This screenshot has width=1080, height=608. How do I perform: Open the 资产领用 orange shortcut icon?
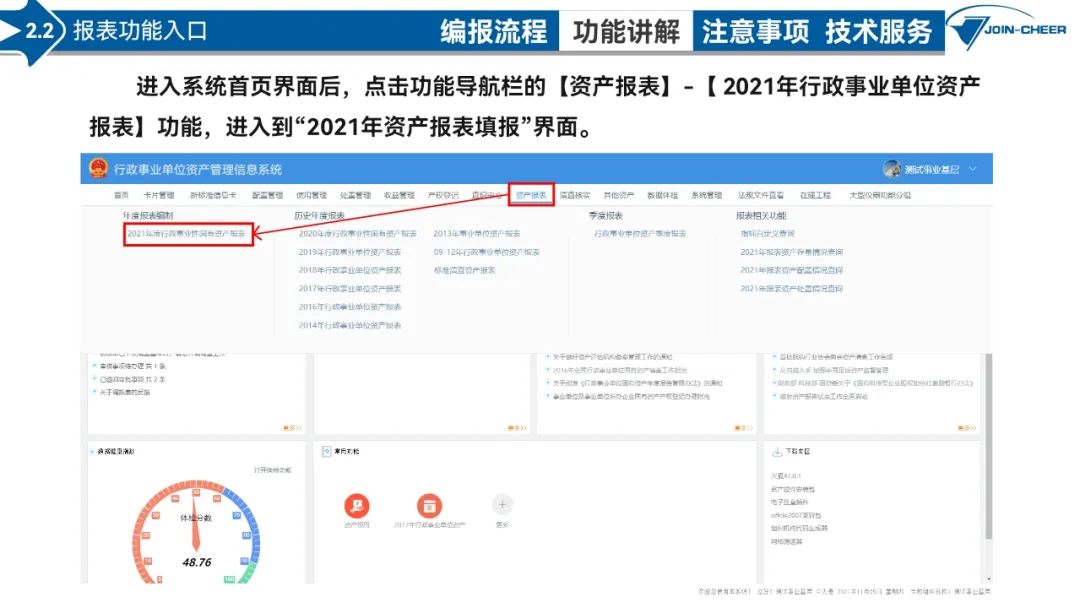356,505
